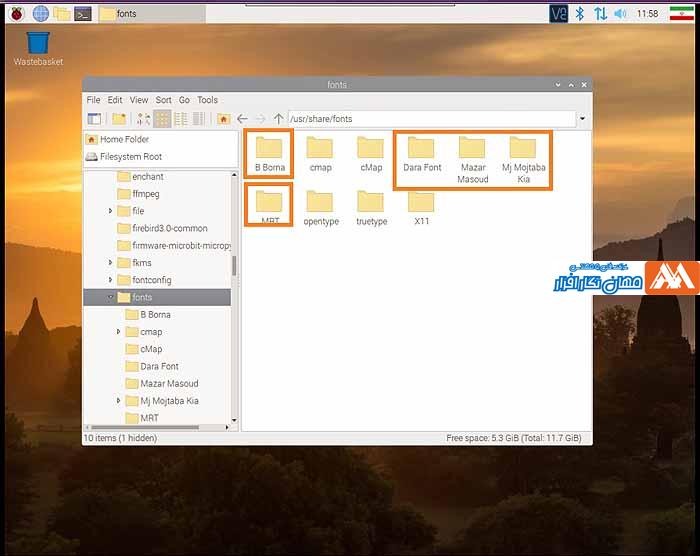Click Home Folder in the places panel
This screenshot has height=556, width=700.
(125, 140)
